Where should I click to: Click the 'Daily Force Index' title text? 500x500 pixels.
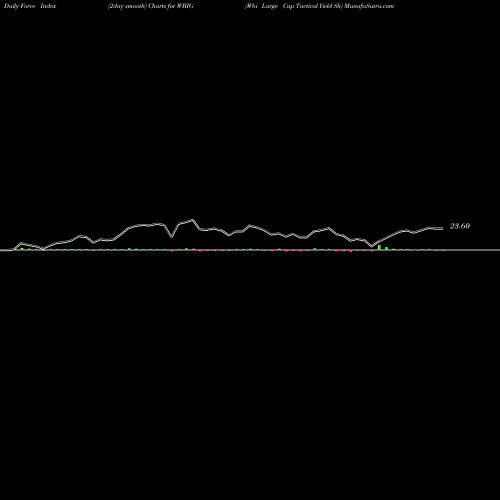tap(30, 6)
